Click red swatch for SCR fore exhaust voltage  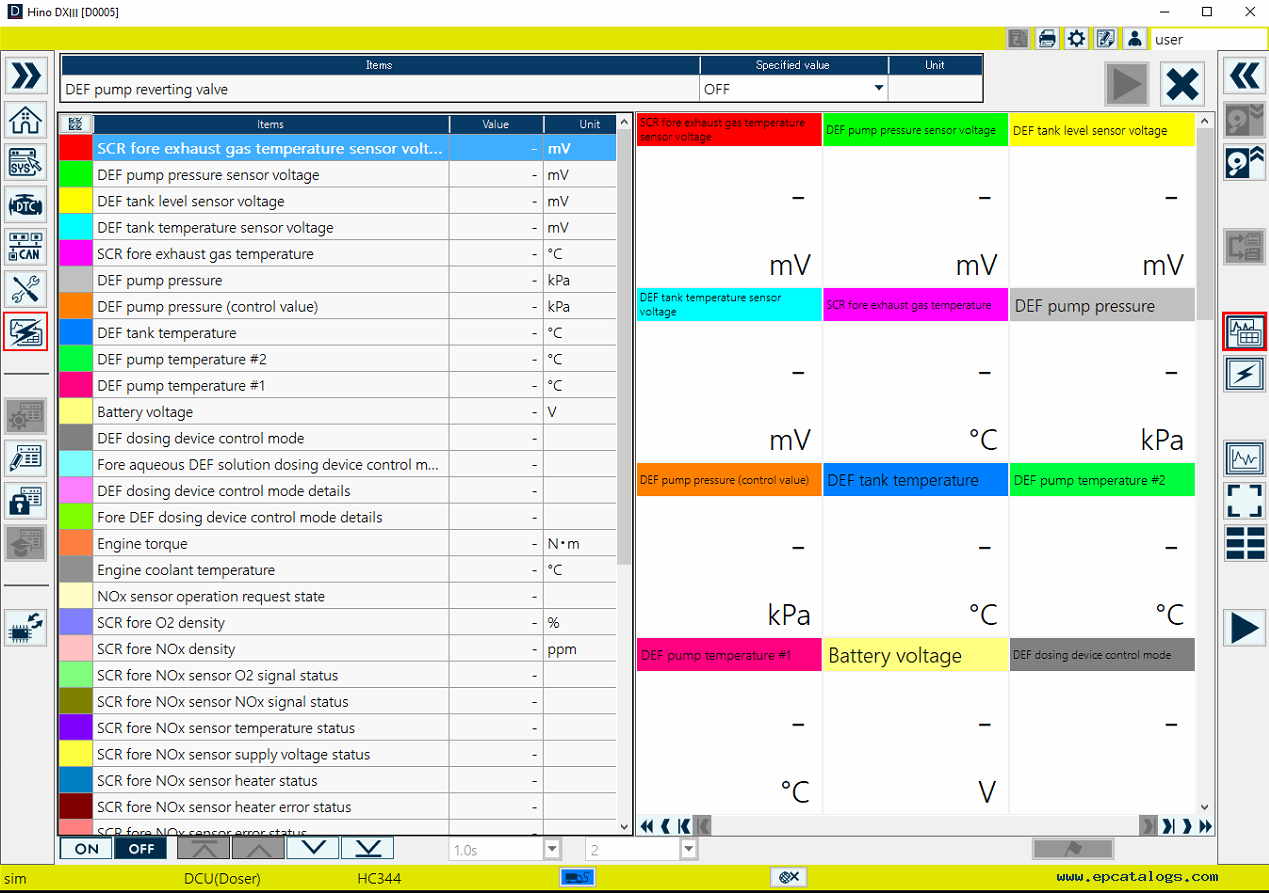(x=76, y=148)
